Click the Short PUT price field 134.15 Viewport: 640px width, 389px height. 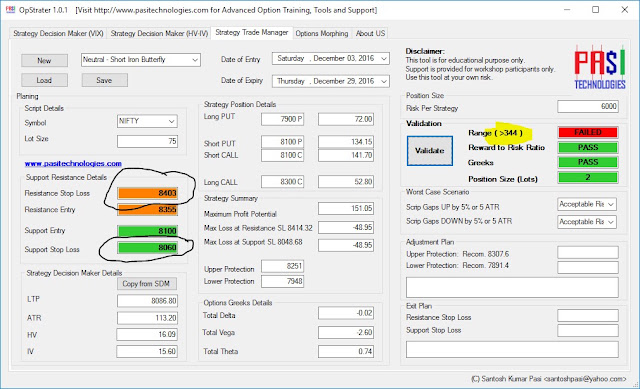[346, 142]
